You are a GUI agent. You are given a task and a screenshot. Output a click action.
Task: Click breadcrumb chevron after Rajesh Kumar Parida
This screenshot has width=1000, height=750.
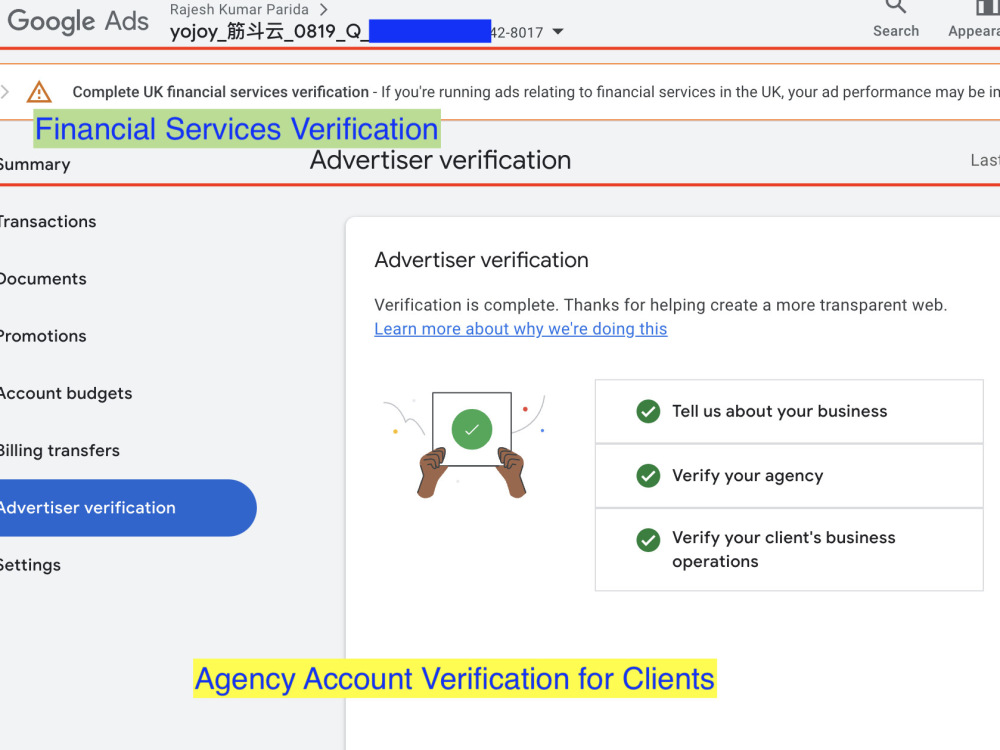pyautogui.click(x=324, y=10)
